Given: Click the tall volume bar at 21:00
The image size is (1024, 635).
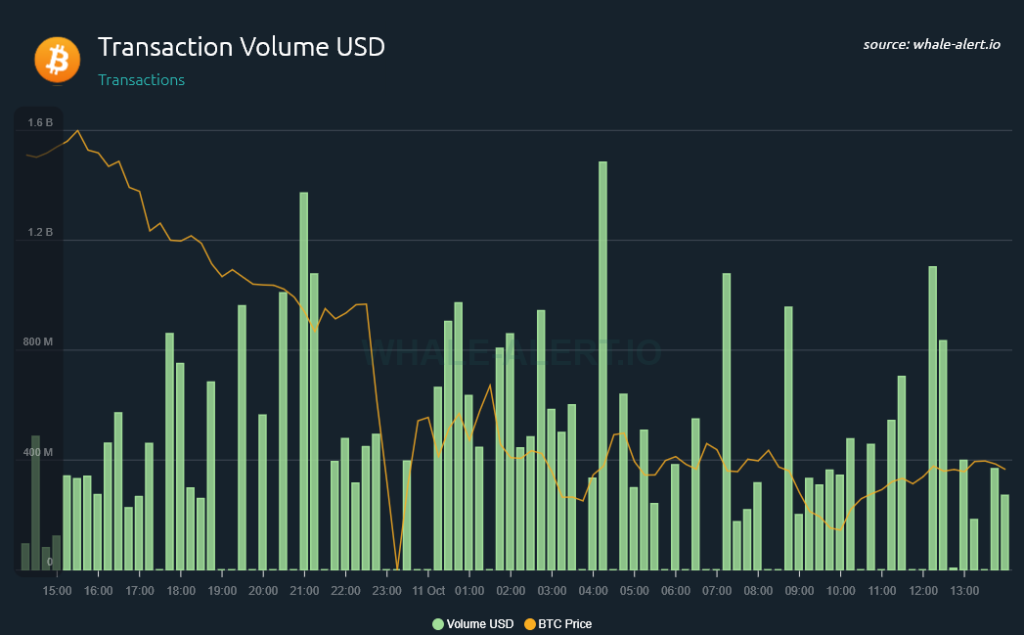Looking at the screenshot, I should tap(303, 380).
